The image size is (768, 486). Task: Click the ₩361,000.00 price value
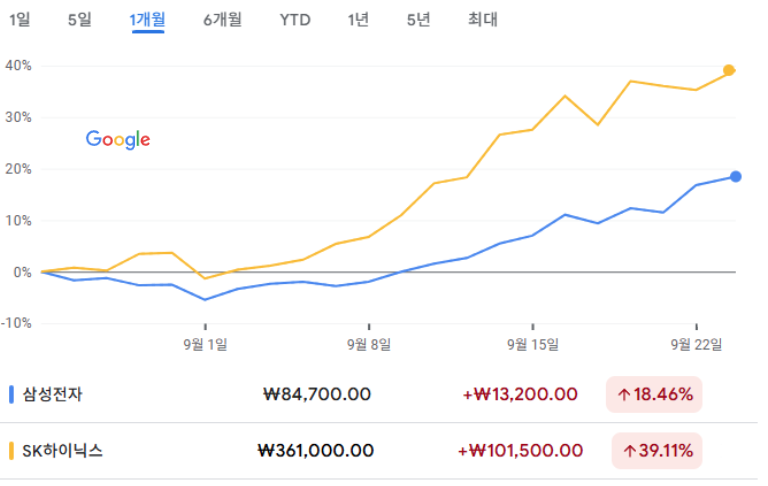pos(315,451)
